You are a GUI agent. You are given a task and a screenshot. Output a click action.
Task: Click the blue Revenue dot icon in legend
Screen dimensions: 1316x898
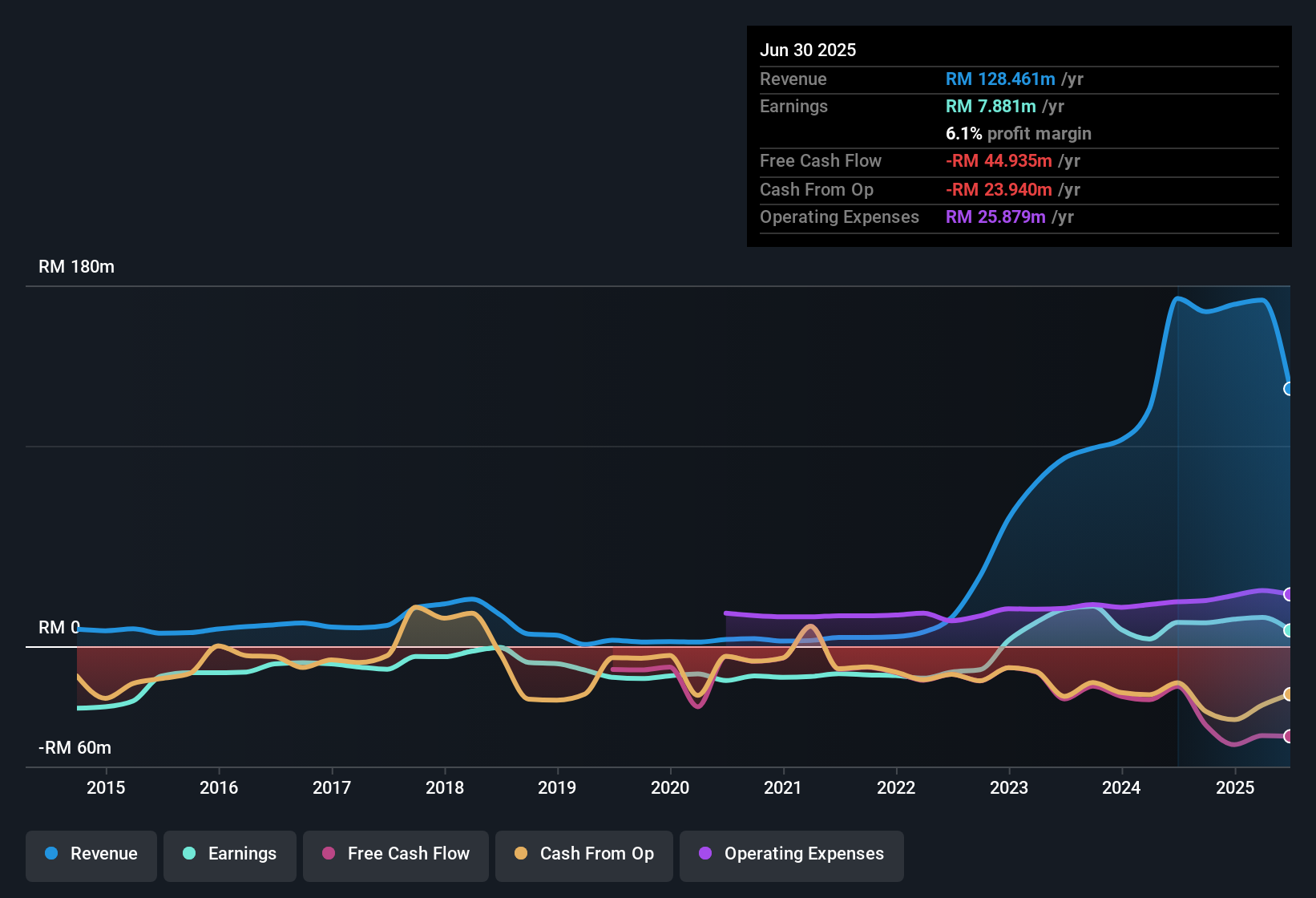point(51,854)
